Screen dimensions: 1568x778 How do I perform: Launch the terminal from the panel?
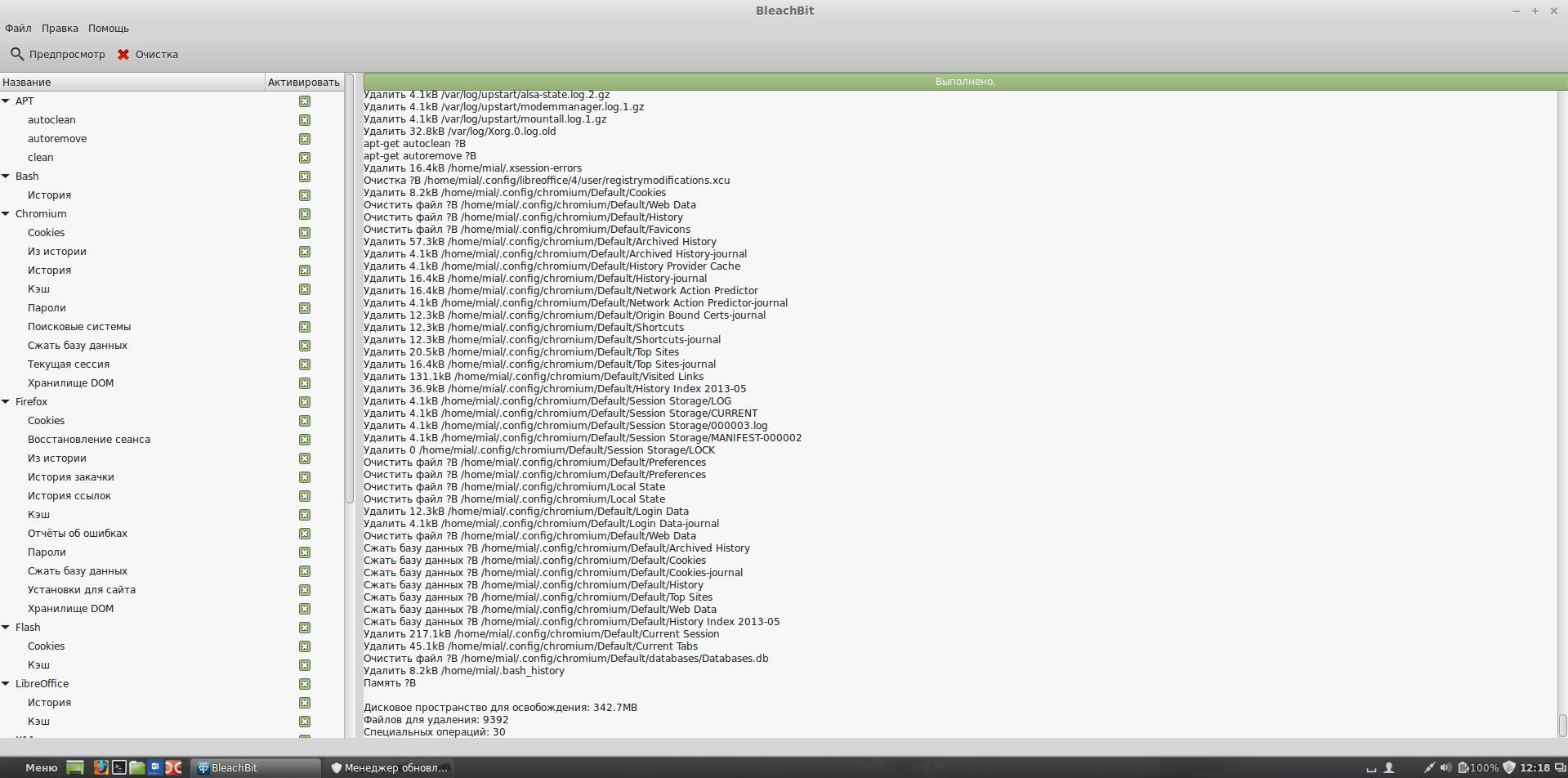(118, 767)
